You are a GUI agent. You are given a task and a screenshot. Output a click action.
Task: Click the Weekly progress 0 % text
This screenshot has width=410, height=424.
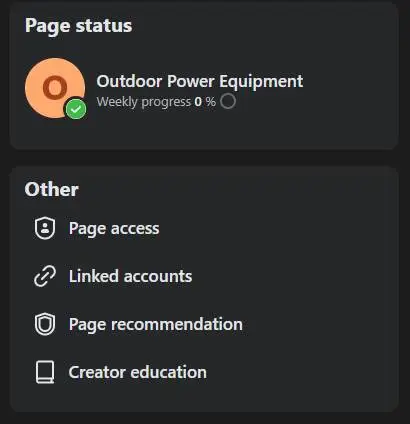[x=156, y=102]
